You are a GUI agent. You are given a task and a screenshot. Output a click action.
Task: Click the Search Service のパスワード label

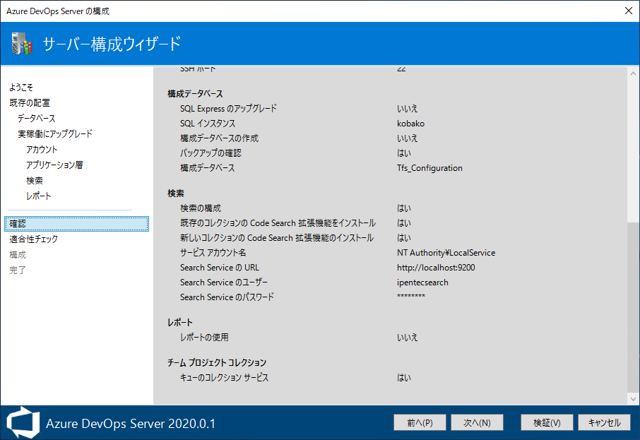coord(227,297)
